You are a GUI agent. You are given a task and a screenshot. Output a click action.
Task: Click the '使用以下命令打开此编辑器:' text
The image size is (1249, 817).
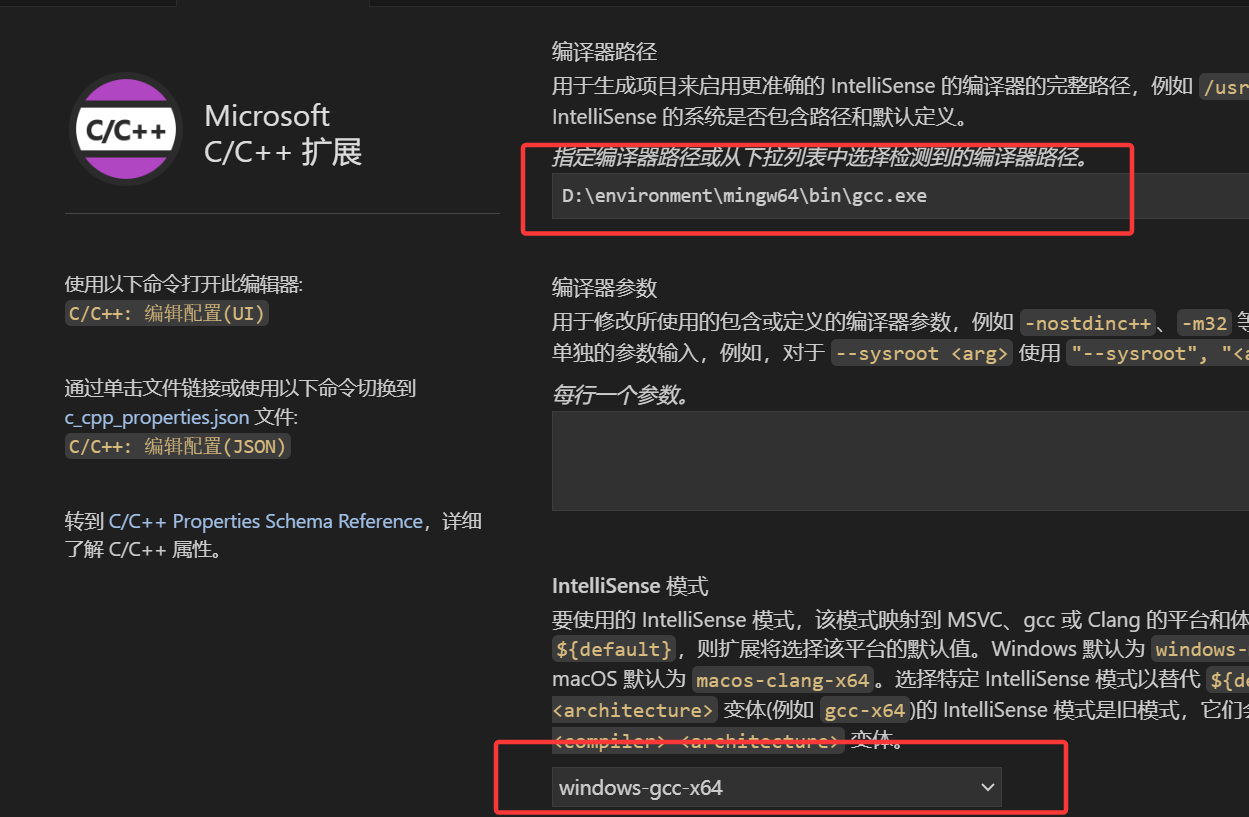click(x=184, y=285)
